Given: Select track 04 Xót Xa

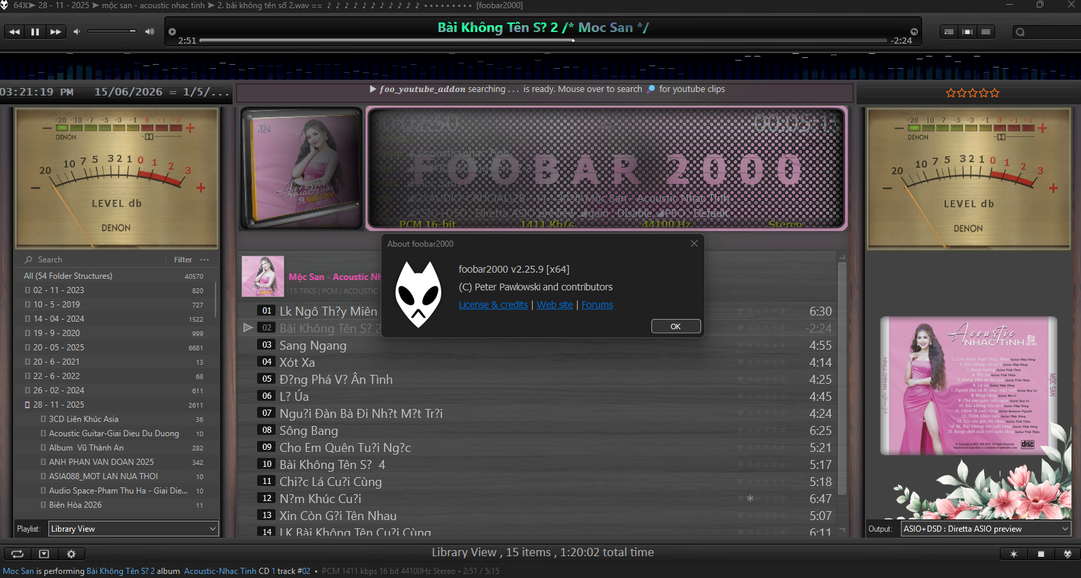Looking at the screenshot, I should pos(539,362).
